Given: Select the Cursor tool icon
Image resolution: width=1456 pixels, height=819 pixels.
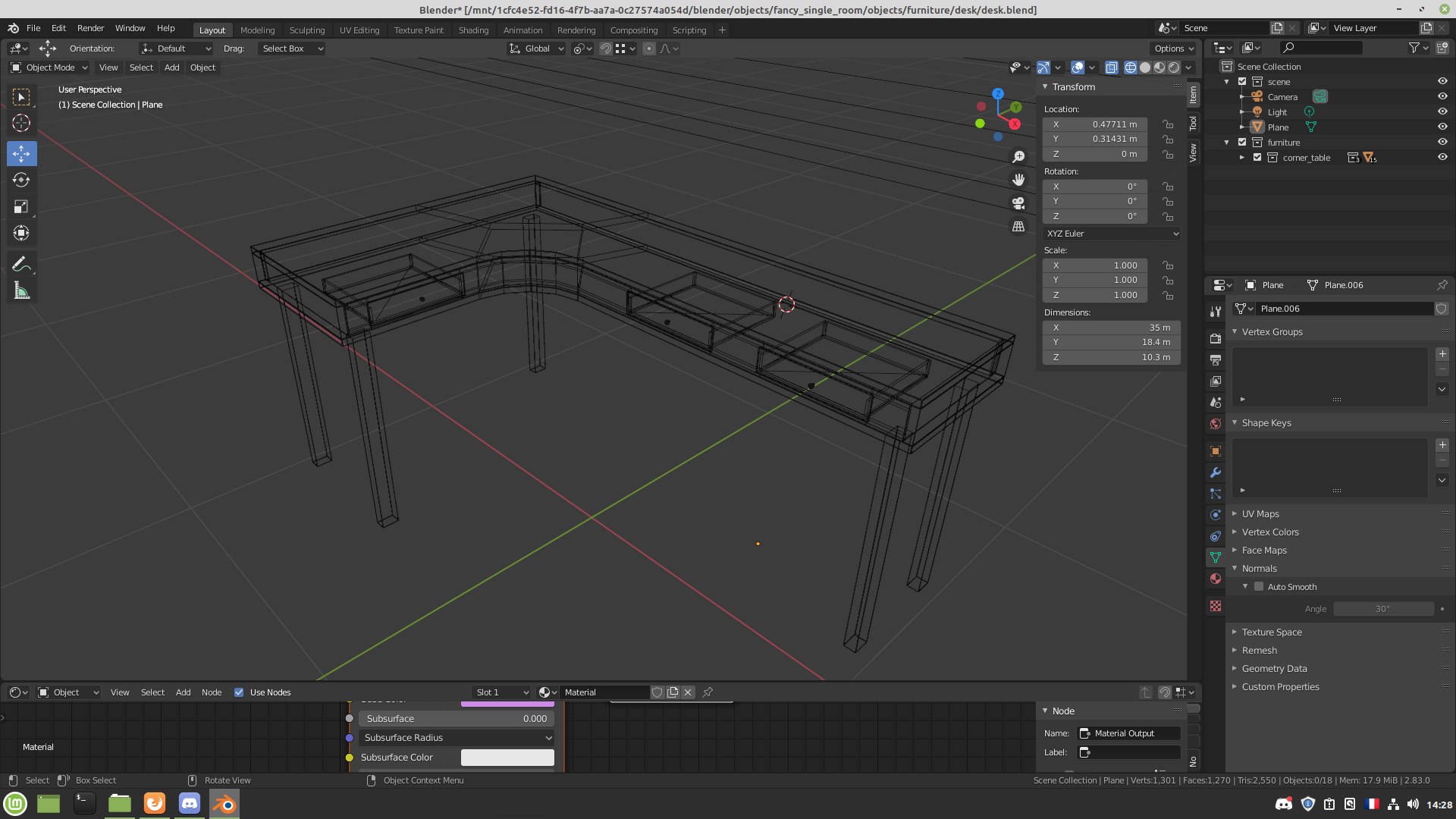Looking at the screenshot, I should click(x=21, y=122).
